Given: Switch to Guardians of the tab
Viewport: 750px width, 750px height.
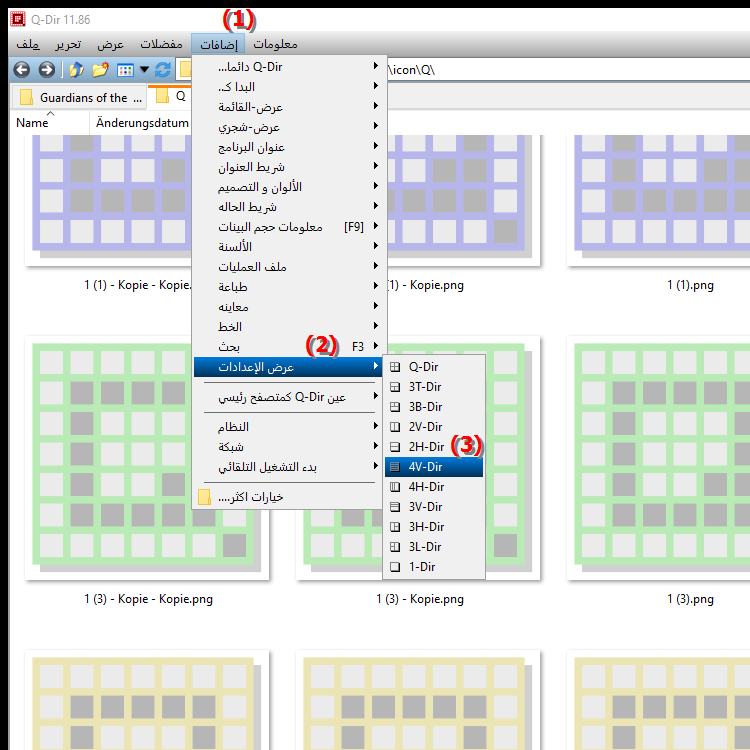Looking at the screenshot, I should coord(79,98).
